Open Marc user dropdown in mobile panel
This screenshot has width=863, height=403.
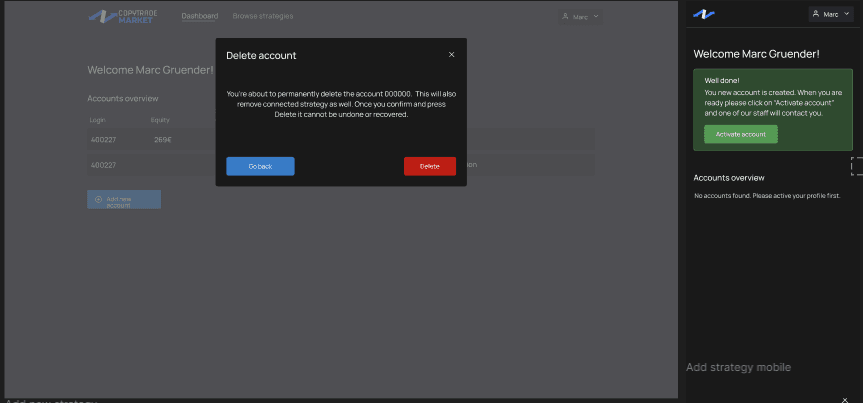[x=831, y=14]
